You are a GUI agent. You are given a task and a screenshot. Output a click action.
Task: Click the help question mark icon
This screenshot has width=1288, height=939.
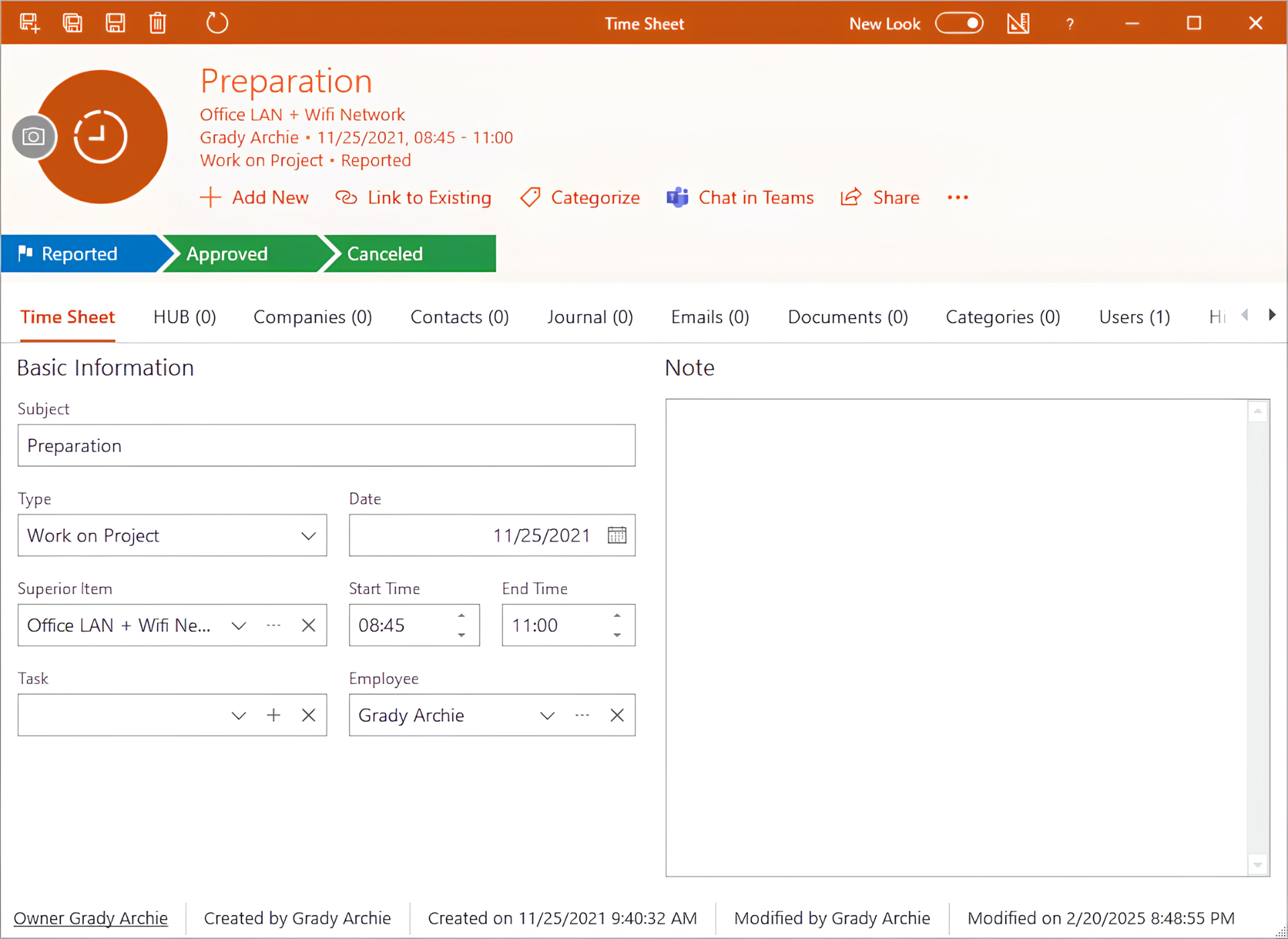pyautogui.click(x=1070, y=23)
